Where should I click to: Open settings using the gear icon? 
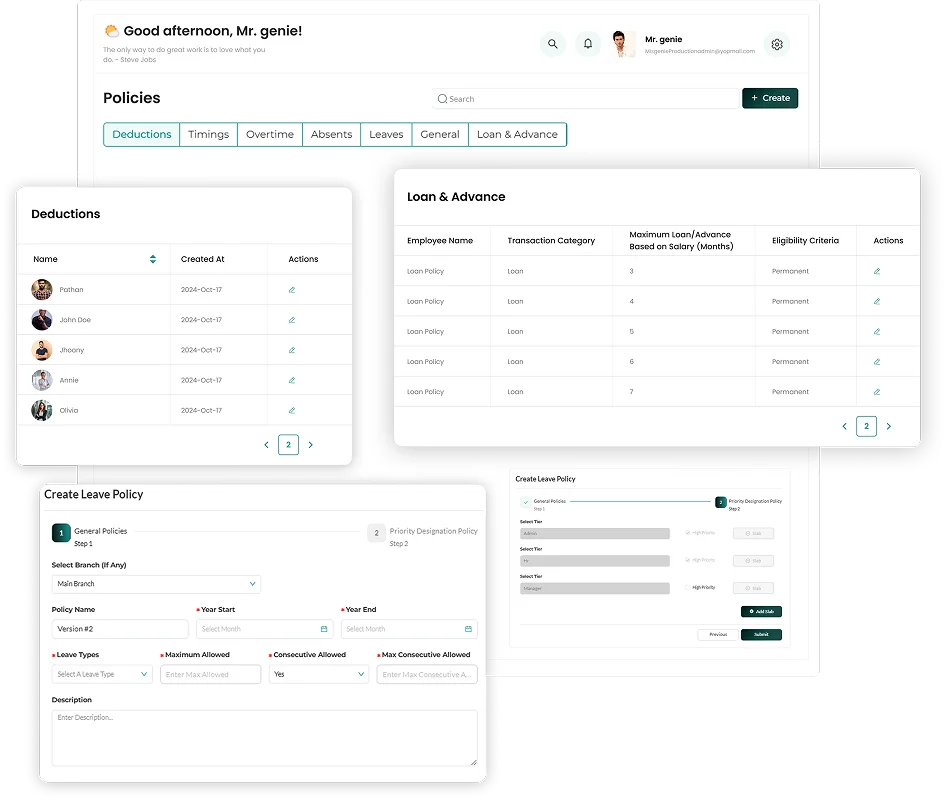(776, 44)
